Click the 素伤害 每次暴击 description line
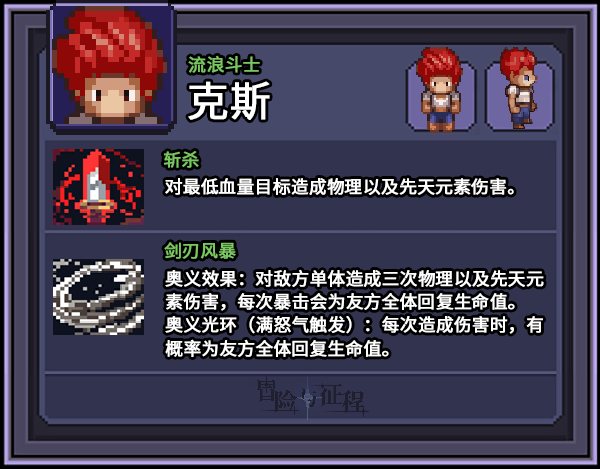This screenshot has width=600, height=469. click(341, 302)
